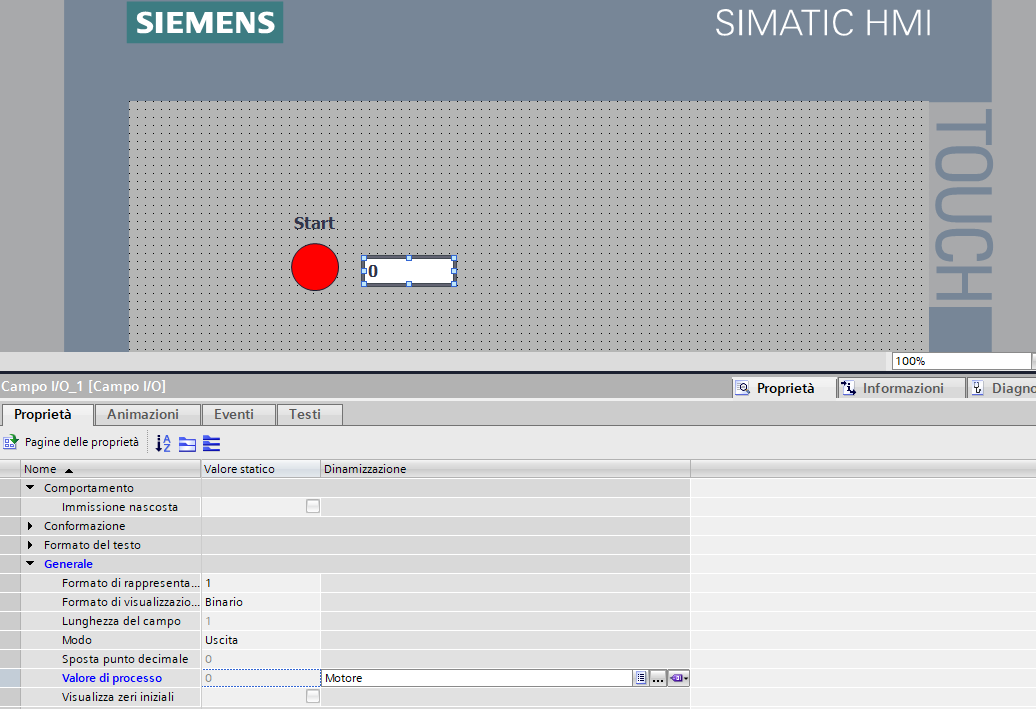Screen dimensions: 1036x709
Task: Open the Diagnostica inspector tab
Action: click(1002, 388)
